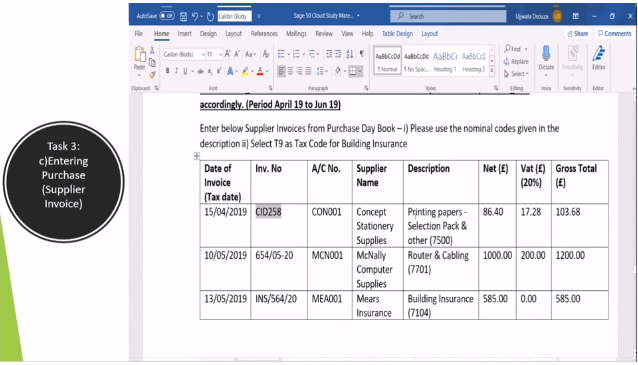
Task: Click the Share button
Action: tap(577, 33)
